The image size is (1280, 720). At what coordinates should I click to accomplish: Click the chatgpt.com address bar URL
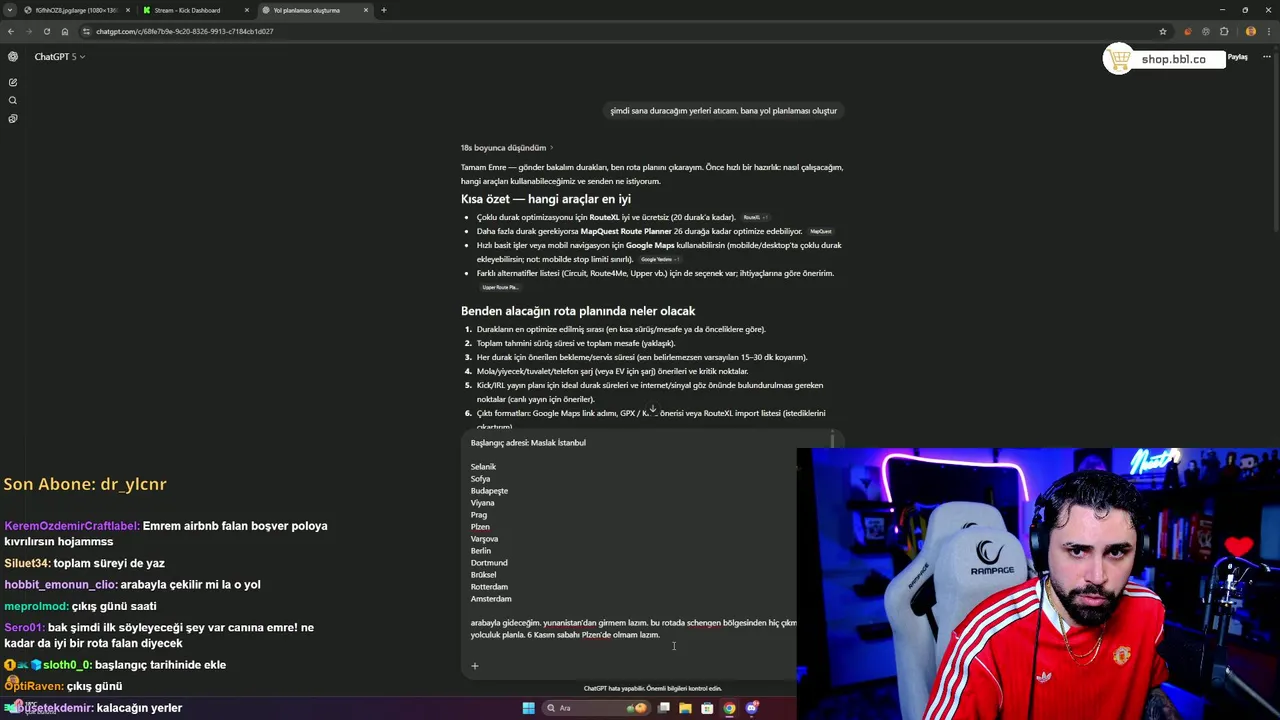click(185, 31)
